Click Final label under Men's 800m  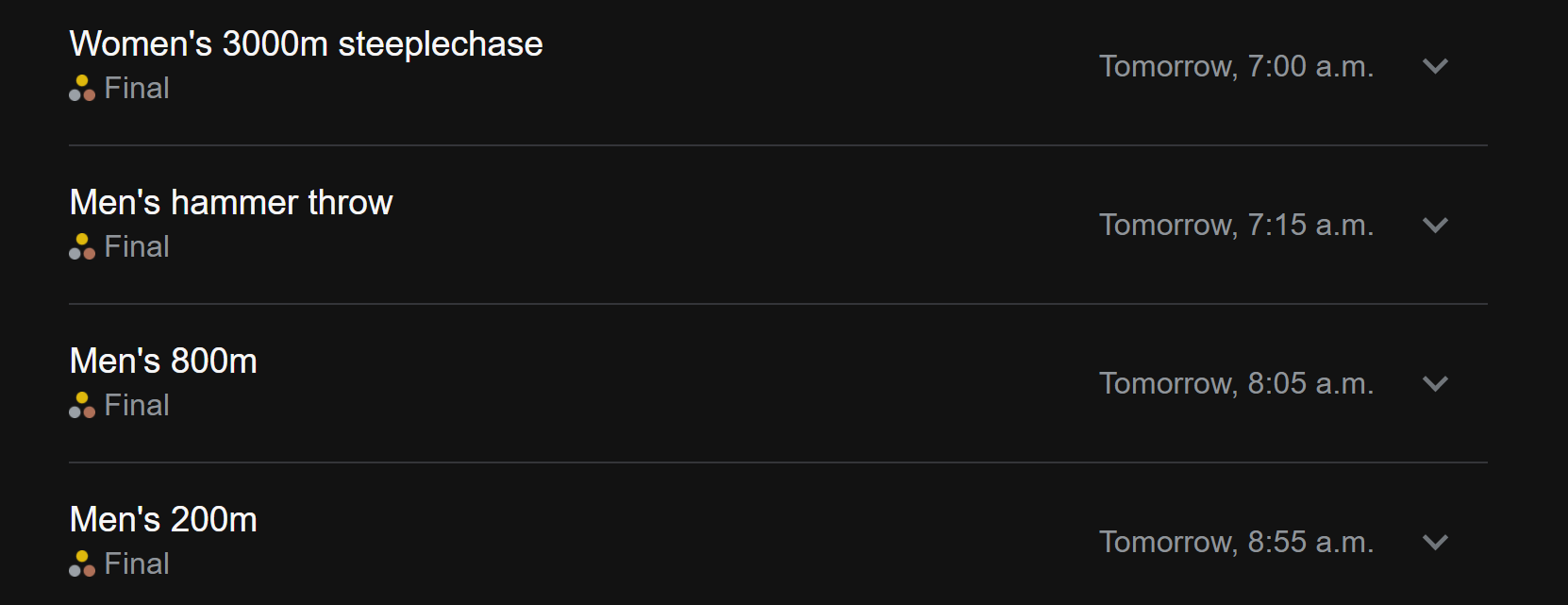pos(137,405)
